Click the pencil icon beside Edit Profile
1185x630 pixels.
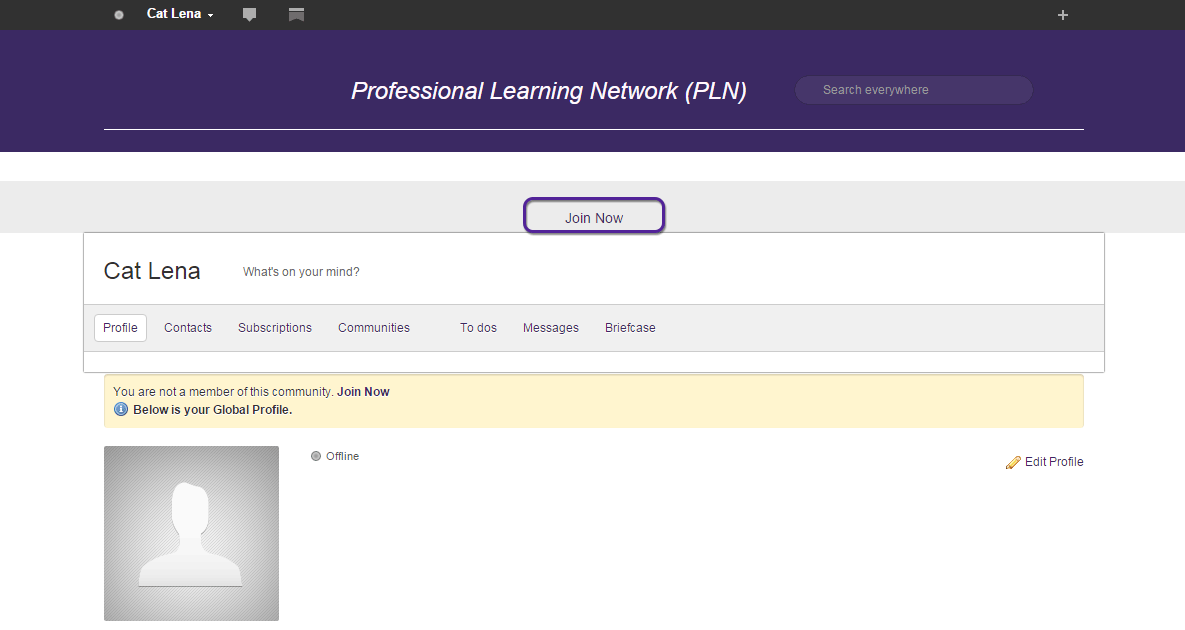click(1013, 462)
